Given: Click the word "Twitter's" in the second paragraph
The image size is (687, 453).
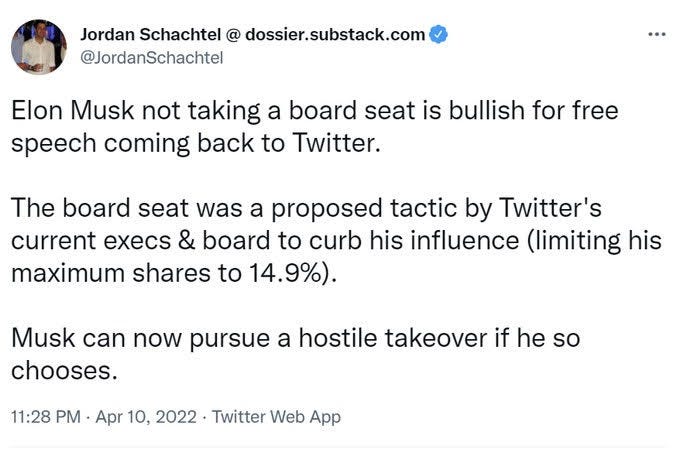Looking at the screenshot, I should [550, 208].
